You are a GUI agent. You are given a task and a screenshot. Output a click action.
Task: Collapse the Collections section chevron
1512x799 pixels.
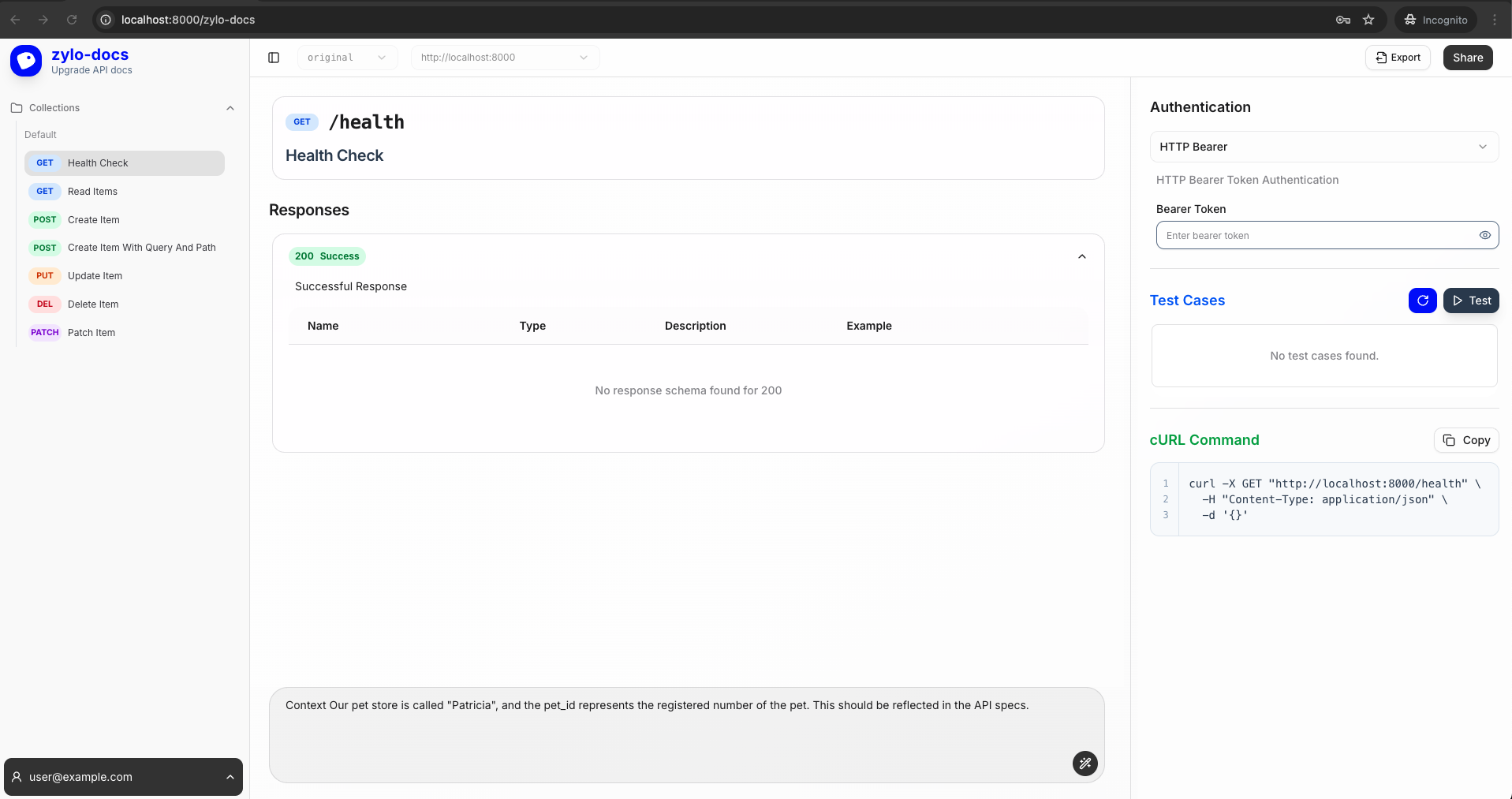[230, 108]
